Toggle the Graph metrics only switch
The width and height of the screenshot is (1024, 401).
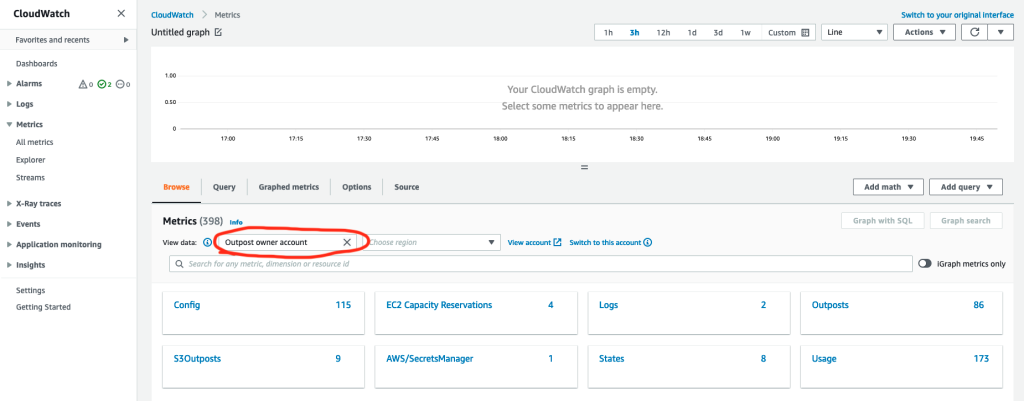pyautogui.click(x=924, y=264)
